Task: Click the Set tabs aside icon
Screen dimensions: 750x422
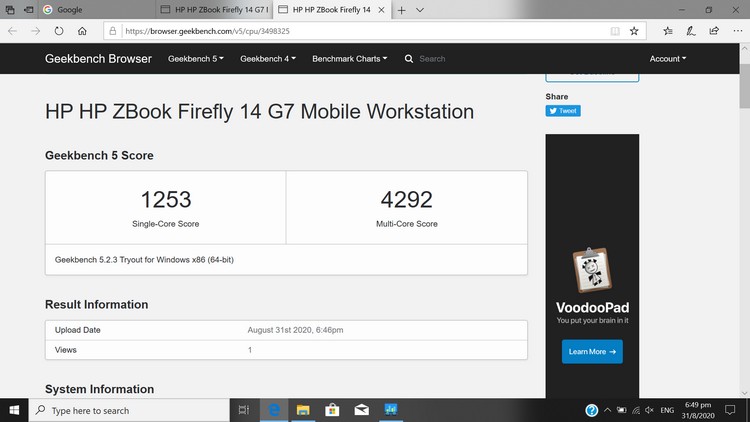Action: pos(29,10)
